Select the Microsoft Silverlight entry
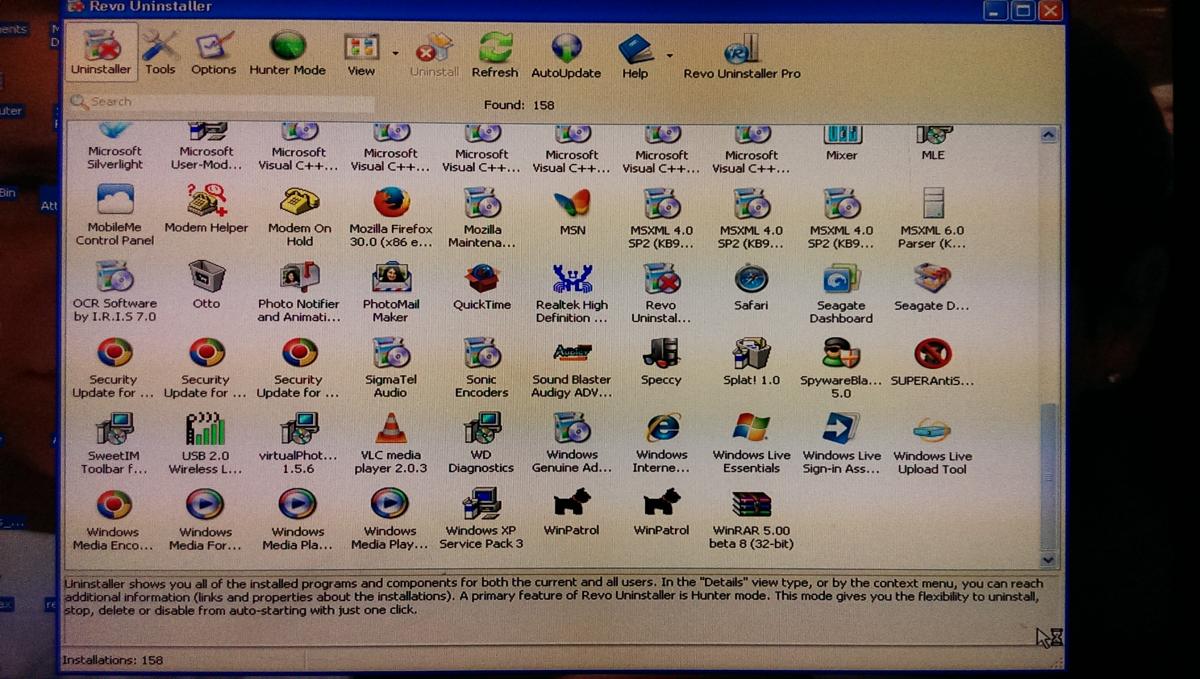 tap(115, 145)
